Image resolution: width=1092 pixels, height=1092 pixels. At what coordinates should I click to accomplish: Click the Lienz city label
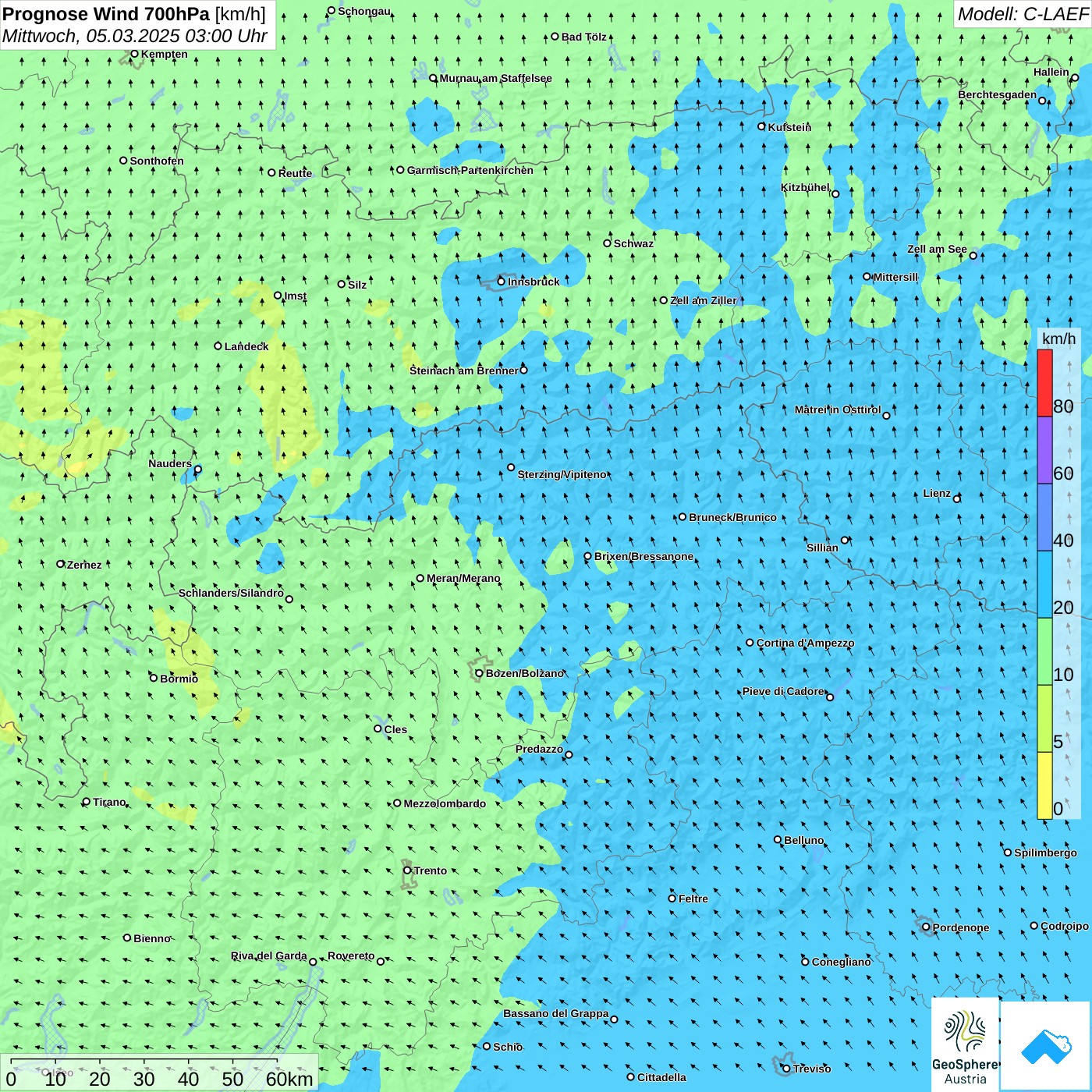[937, 493]
